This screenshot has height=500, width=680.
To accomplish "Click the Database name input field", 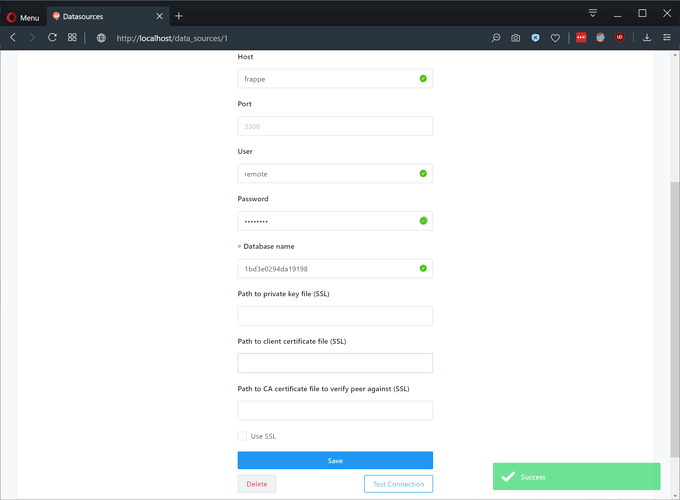I will (335, 268).
